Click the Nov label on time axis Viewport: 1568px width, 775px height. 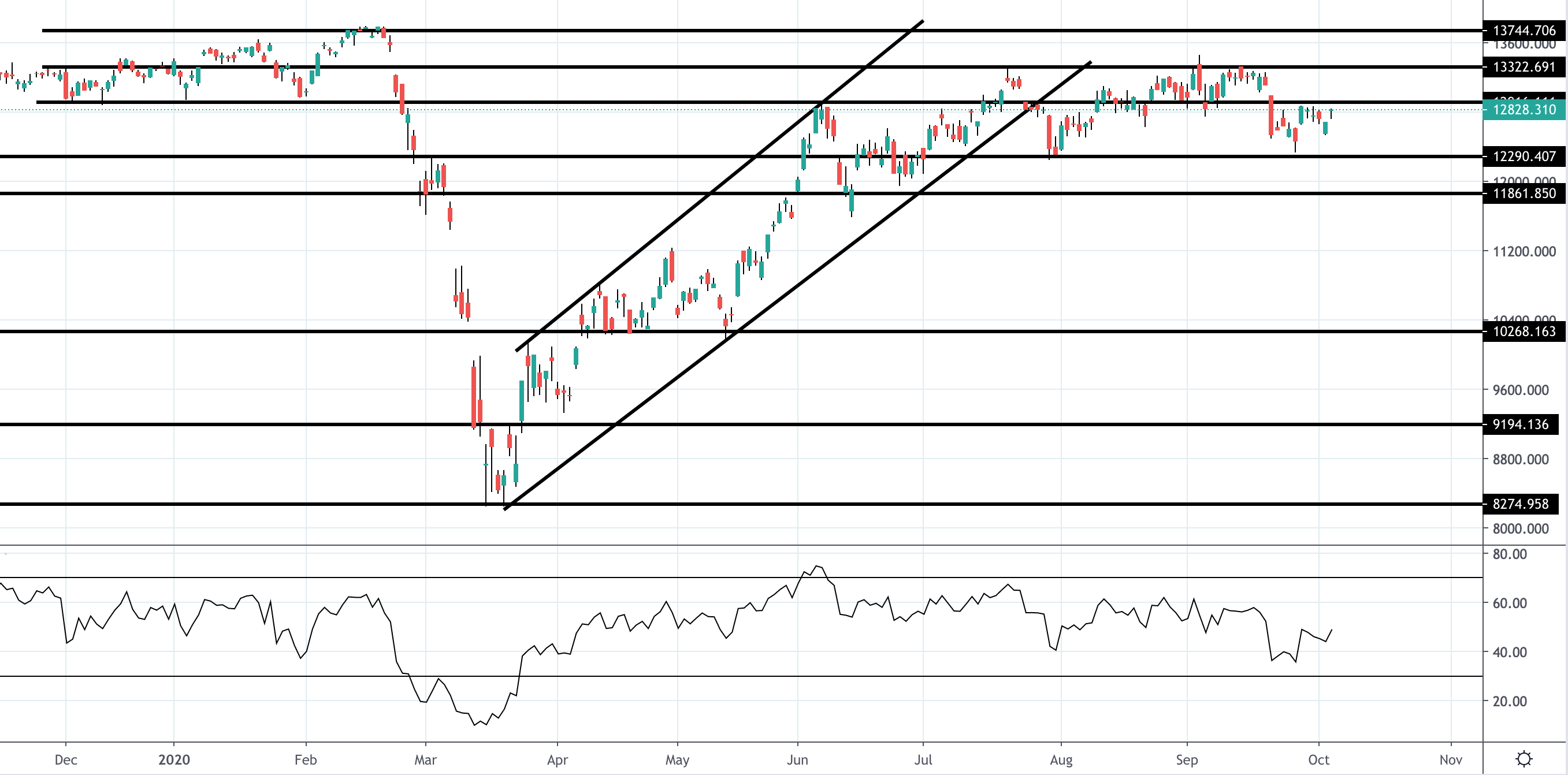pos(1451,760)
